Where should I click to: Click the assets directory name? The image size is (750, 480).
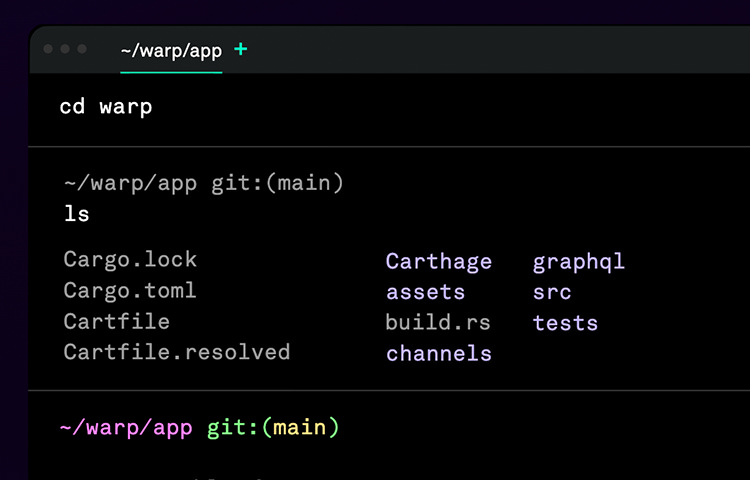(425, 292)
